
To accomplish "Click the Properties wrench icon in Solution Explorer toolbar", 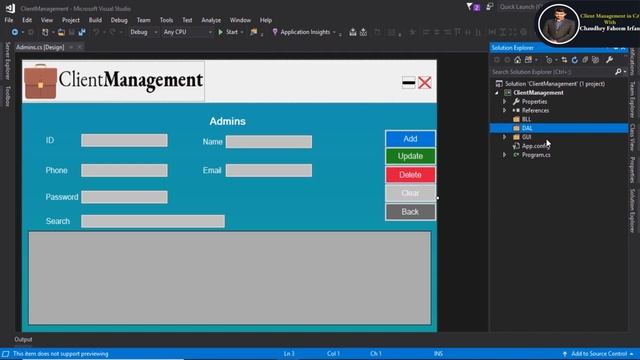I will tap(609, 60).
